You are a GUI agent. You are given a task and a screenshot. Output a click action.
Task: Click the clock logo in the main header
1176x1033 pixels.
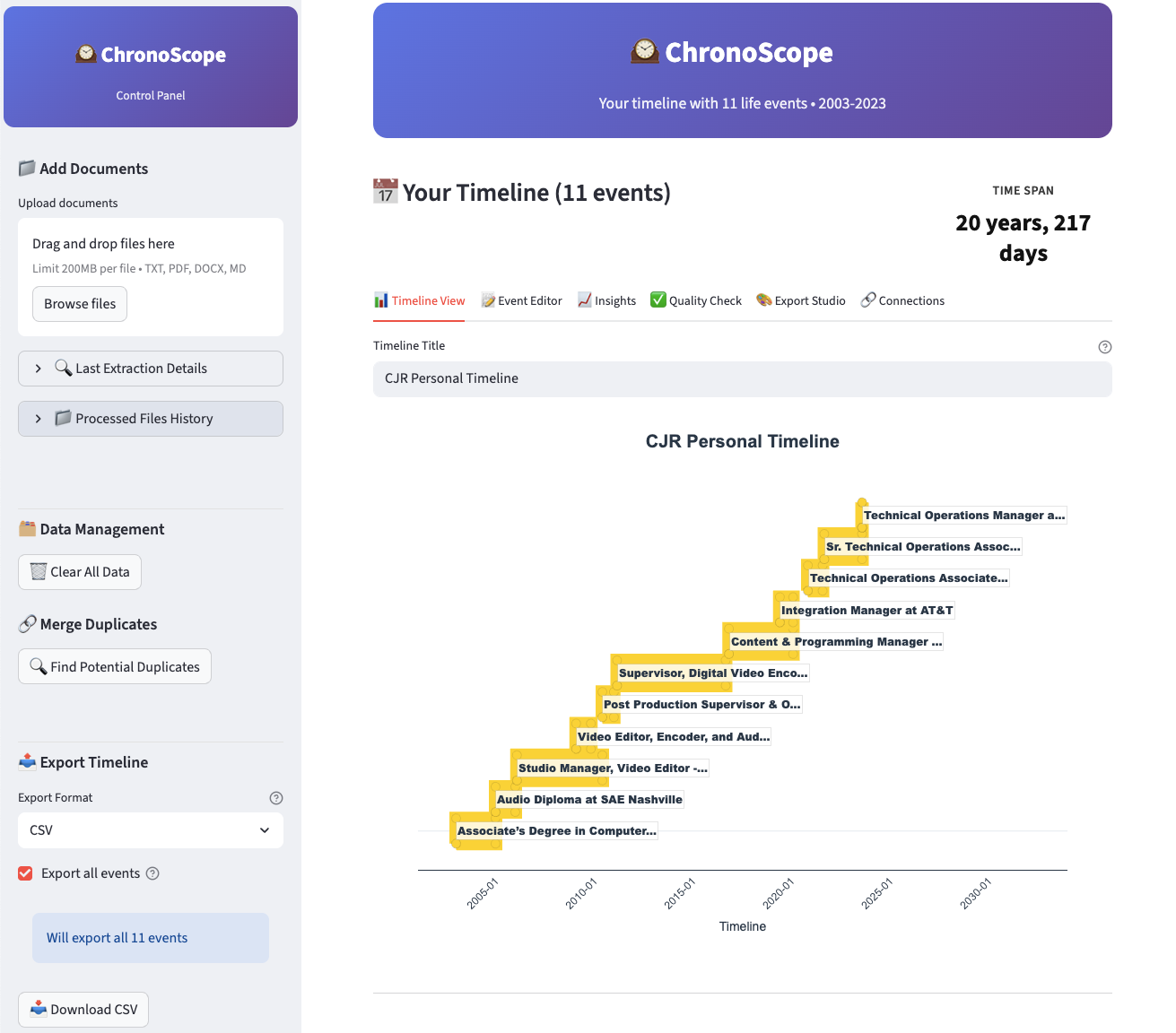[x=644, y=52]
